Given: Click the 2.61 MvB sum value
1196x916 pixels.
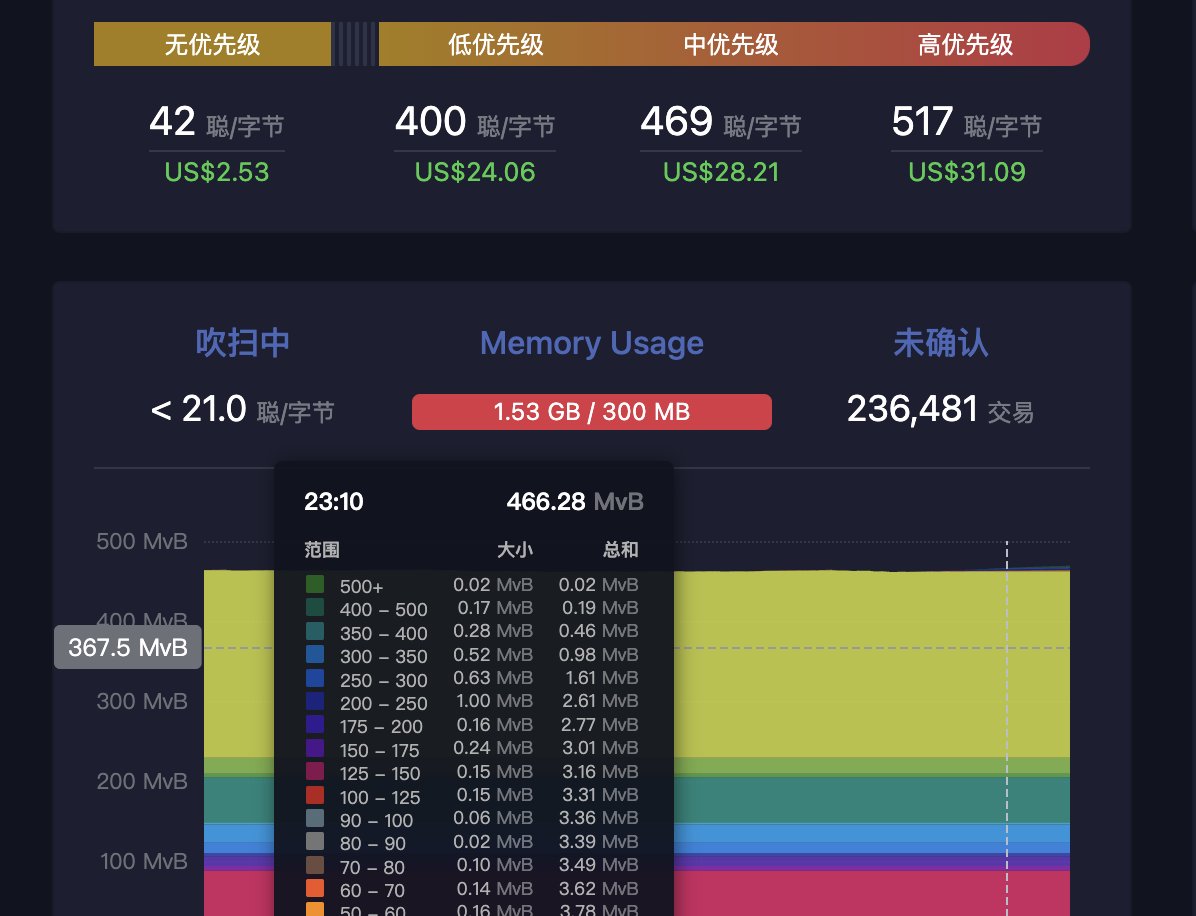Looking at the screenshot, I should pos(600,701).
